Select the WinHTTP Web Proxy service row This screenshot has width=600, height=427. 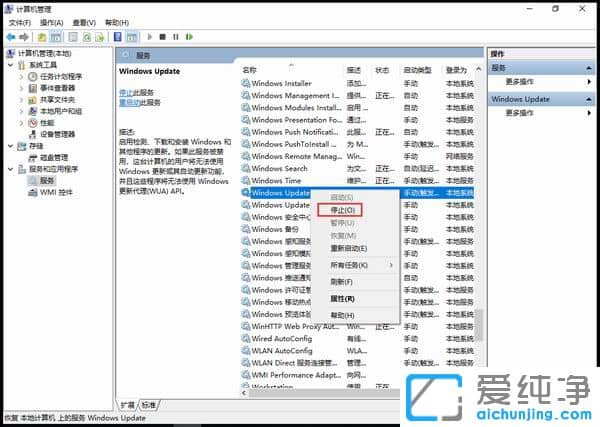[357, 326]
